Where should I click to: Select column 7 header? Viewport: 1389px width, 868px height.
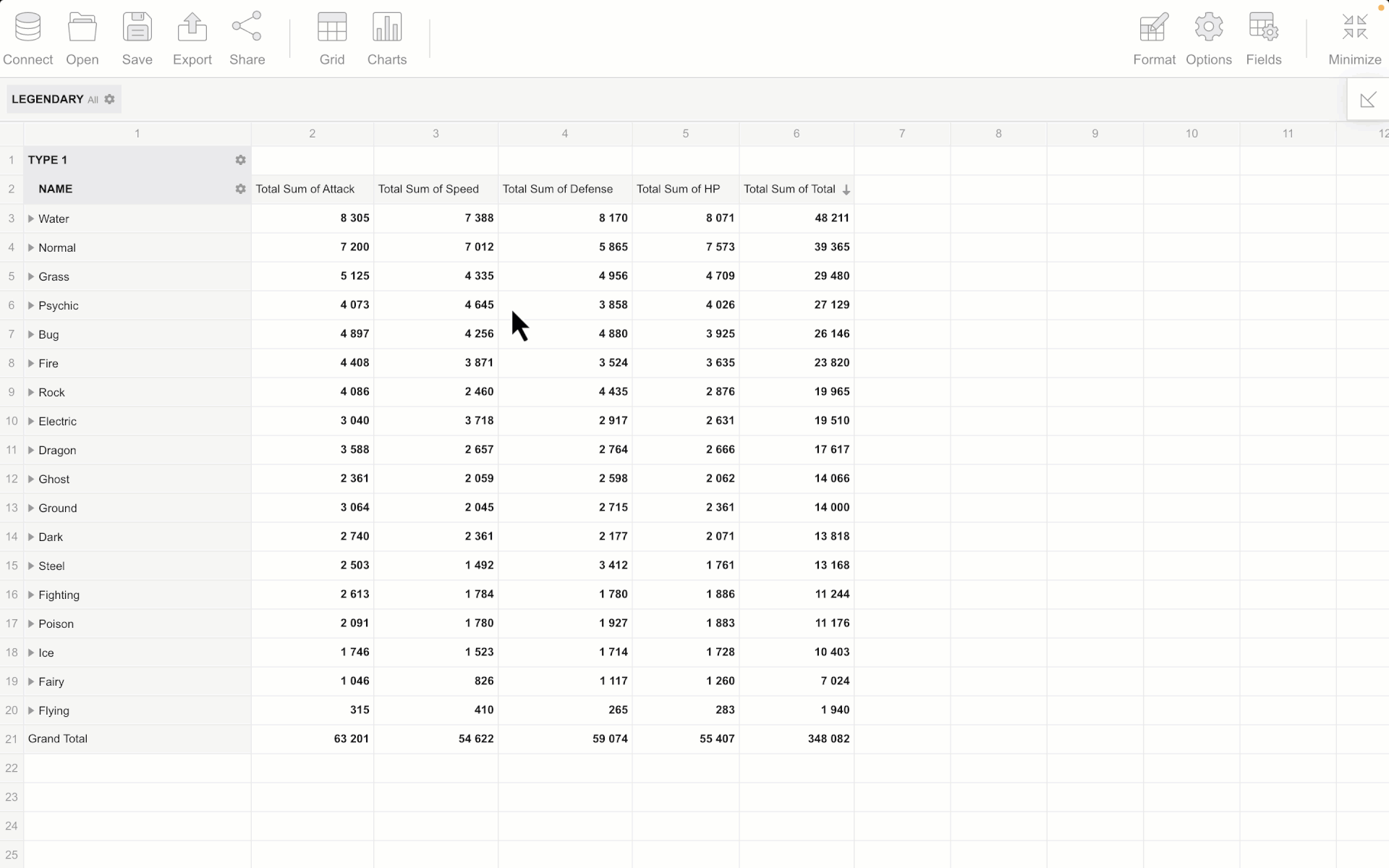[902, 133]
